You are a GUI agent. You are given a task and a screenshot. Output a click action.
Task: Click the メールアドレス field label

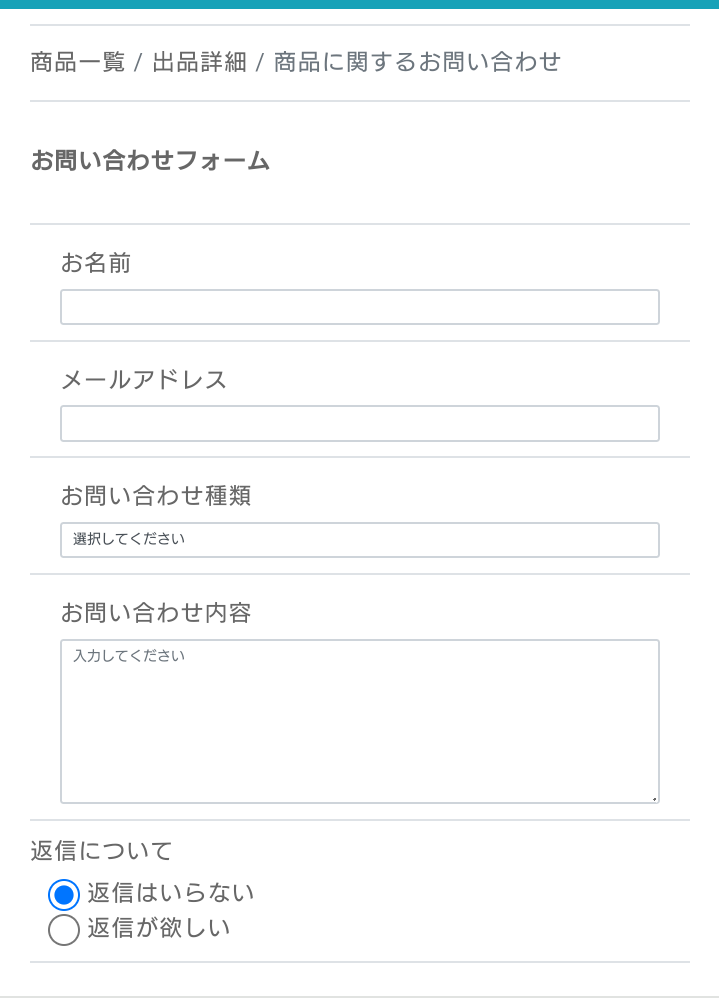click(144, 380)
